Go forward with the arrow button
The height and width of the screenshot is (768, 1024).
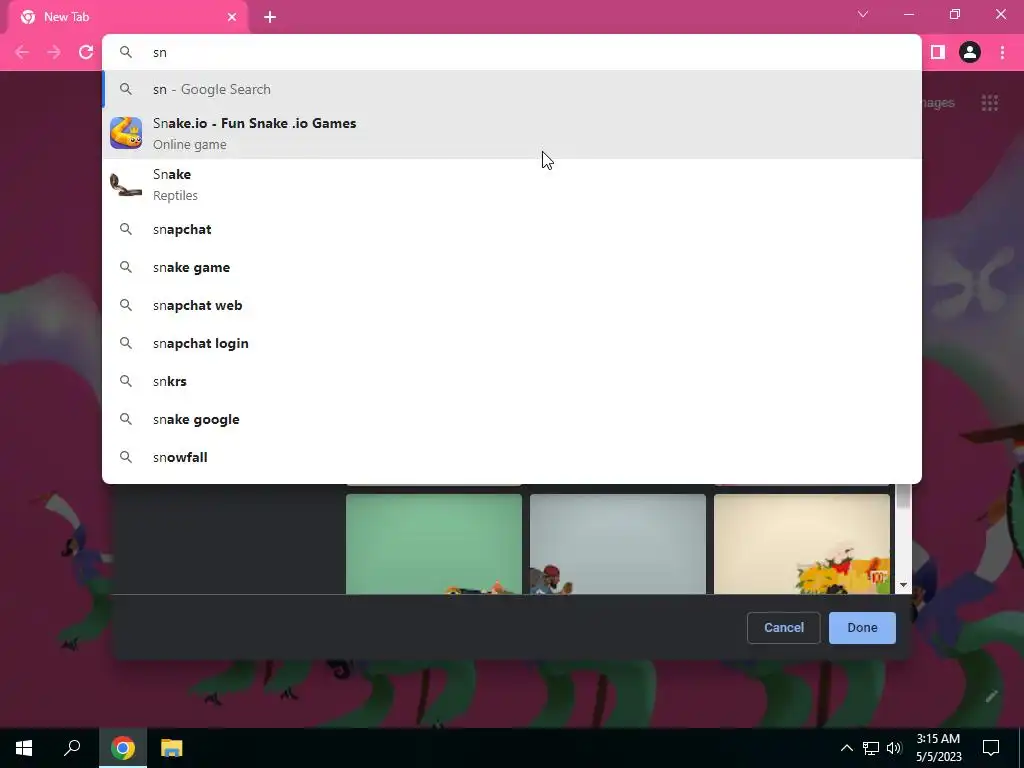pyautogui.click(x=54, y=52)
